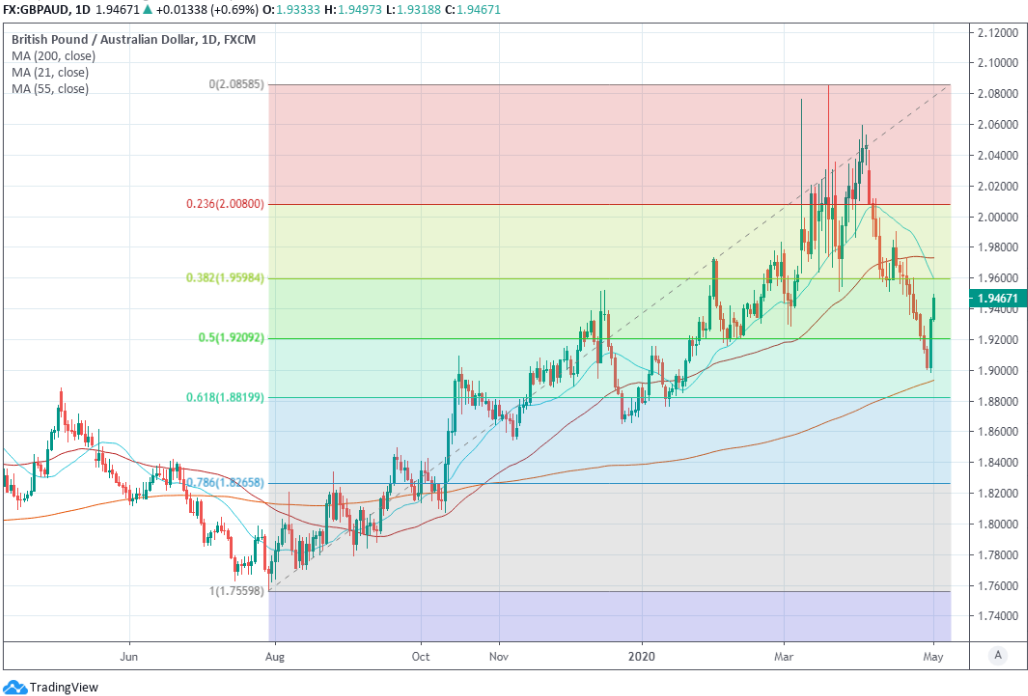Click the 2020 label on time axis
This screenshot has height=696, width=1028.
(642, 658)
